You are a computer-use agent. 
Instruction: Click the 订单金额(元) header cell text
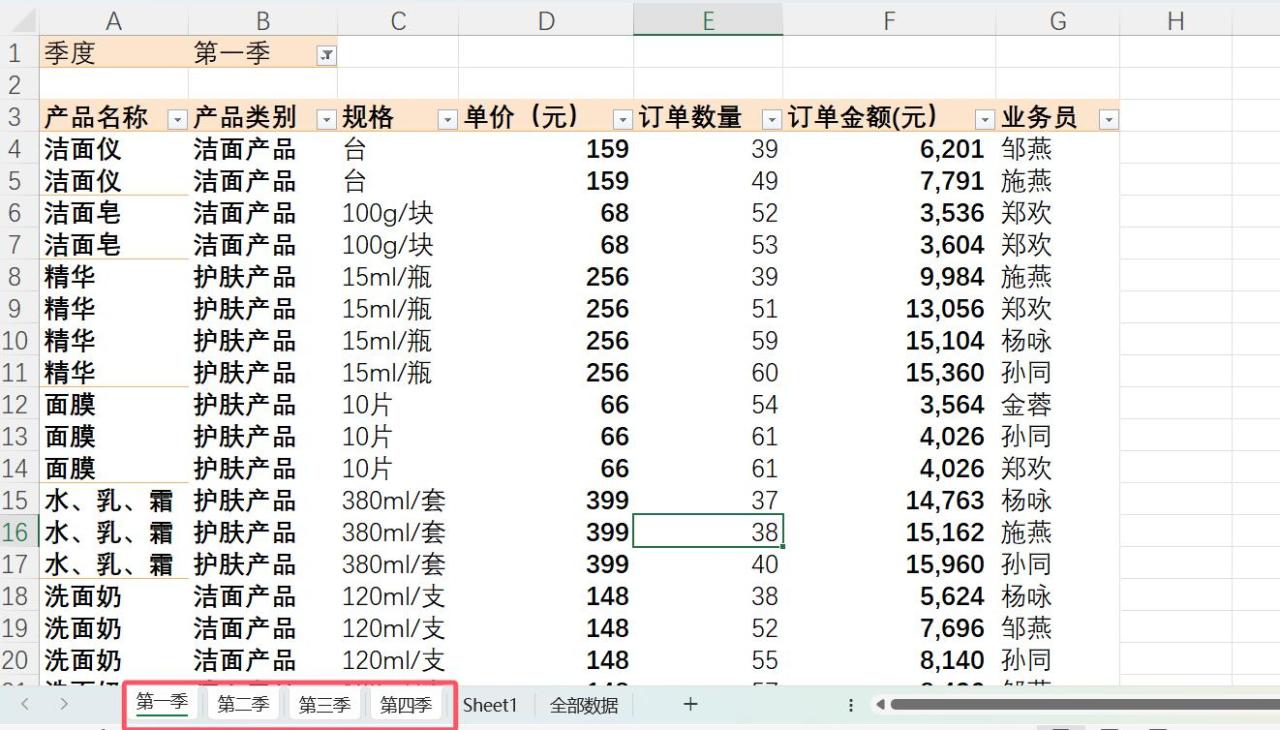[x=861, y=117]
